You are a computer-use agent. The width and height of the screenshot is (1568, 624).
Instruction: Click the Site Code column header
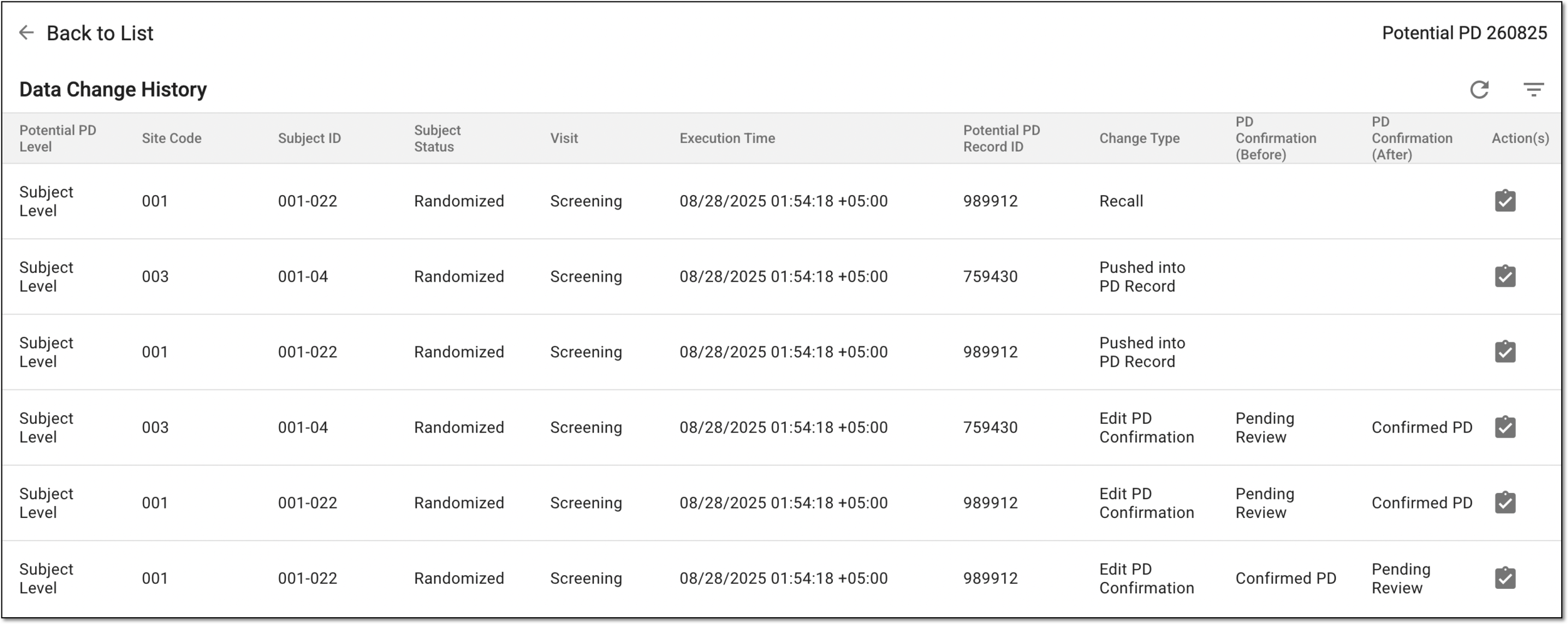pyautogui.click(x=171, y=138)
